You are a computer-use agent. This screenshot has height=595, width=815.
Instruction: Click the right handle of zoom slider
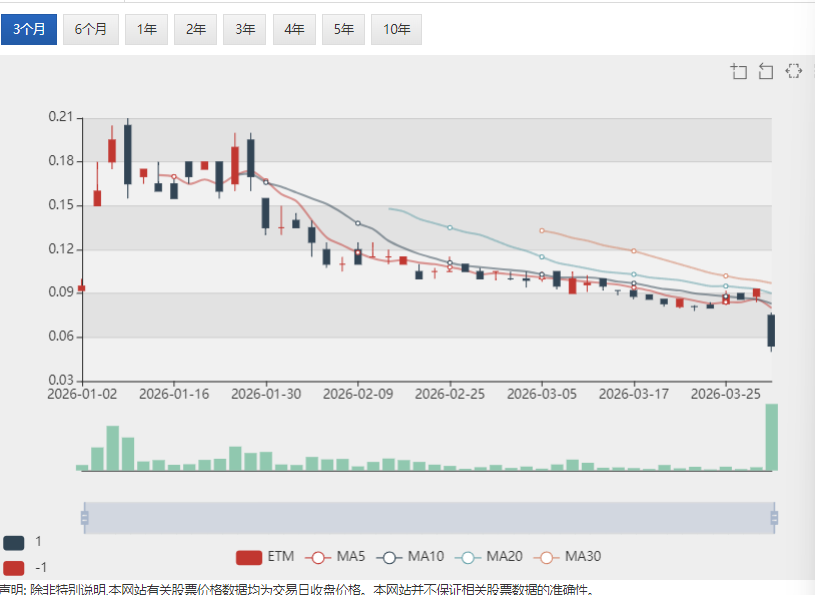pyautogui.click(x=774, y=517)
